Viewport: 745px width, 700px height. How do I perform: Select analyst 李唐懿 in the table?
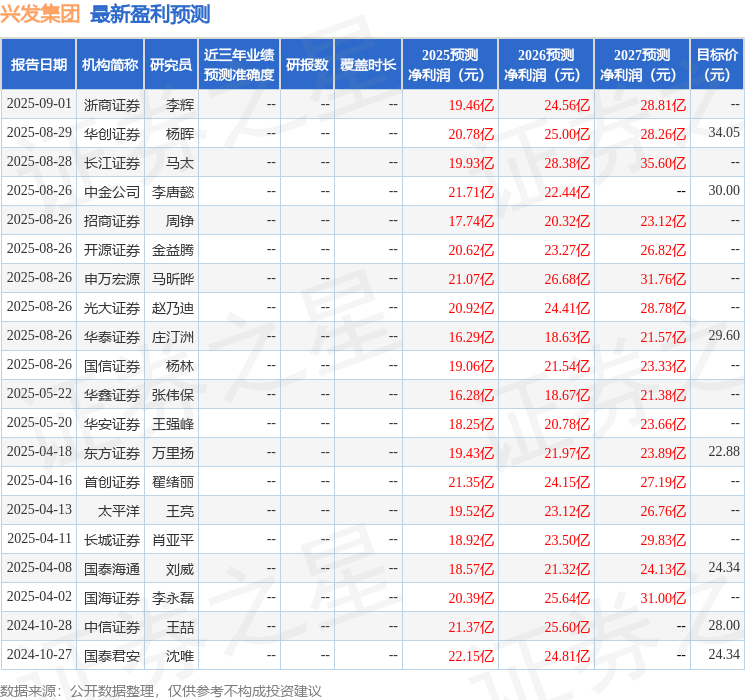(x=173, y=191)
